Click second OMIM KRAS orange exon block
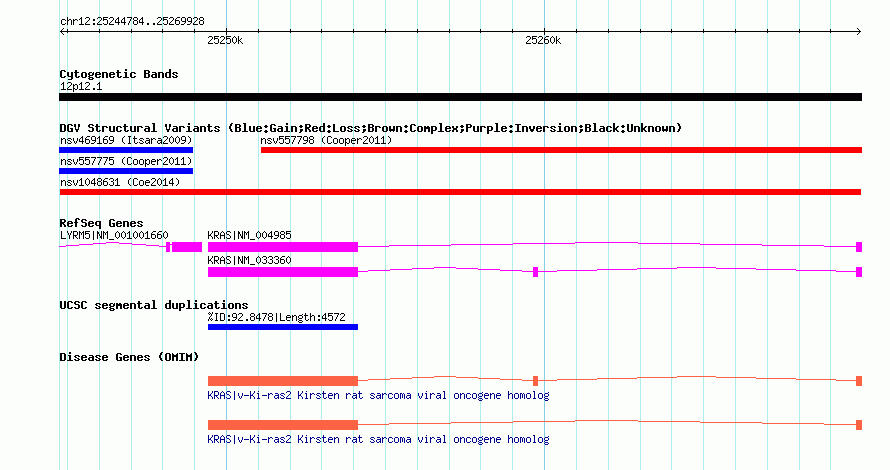This screenshot has height=470, width=890. click(283, 425)
